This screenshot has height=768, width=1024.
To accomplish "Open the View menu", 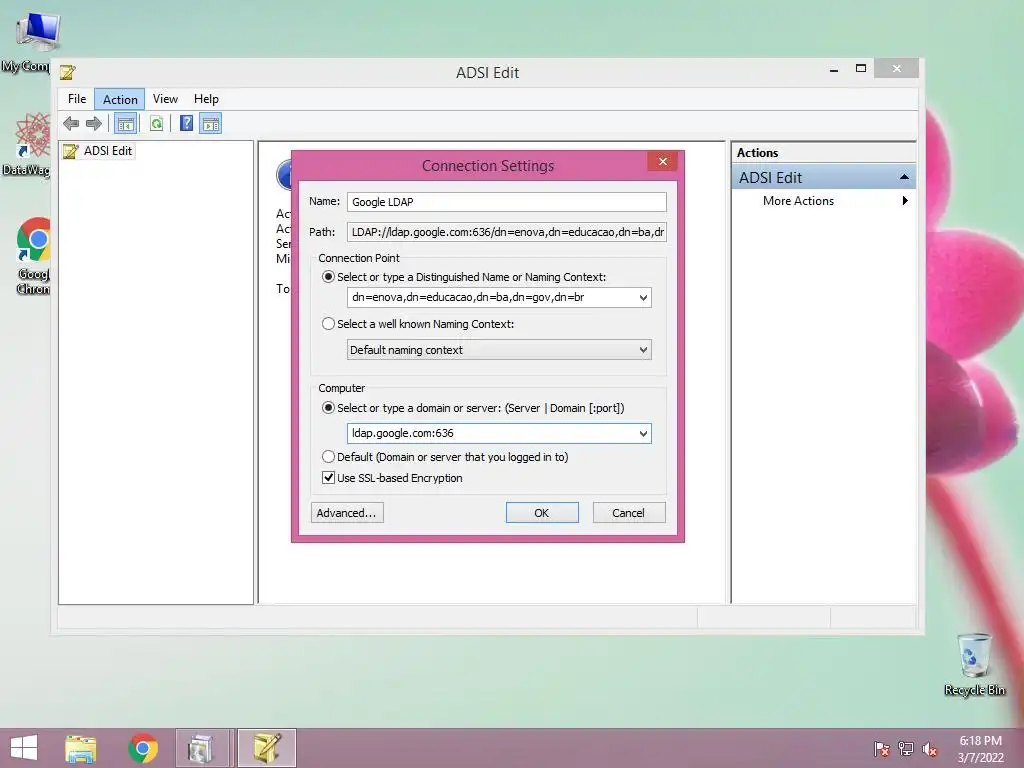I will pyautogui.click(x=165, y=99).
